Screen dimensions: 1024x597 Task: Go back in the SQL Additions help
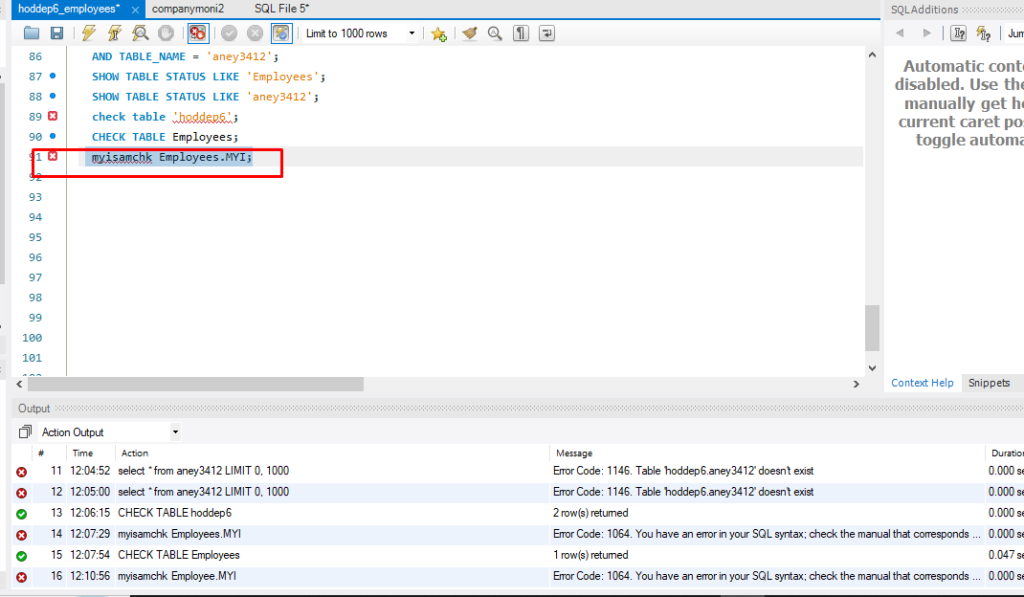pyautogui.click(x=900, y=33)
